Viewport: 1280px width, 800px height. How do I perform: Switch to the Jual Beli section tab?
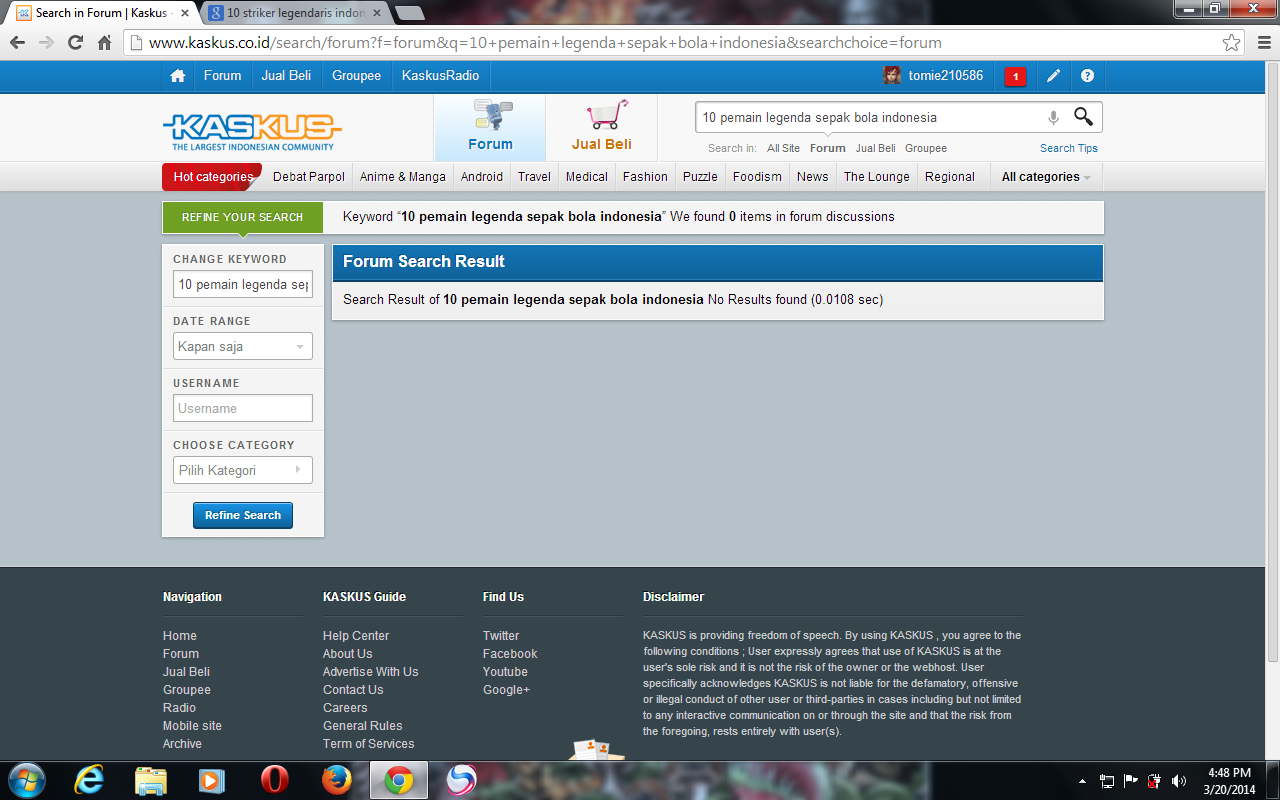[x=601, y=127]
